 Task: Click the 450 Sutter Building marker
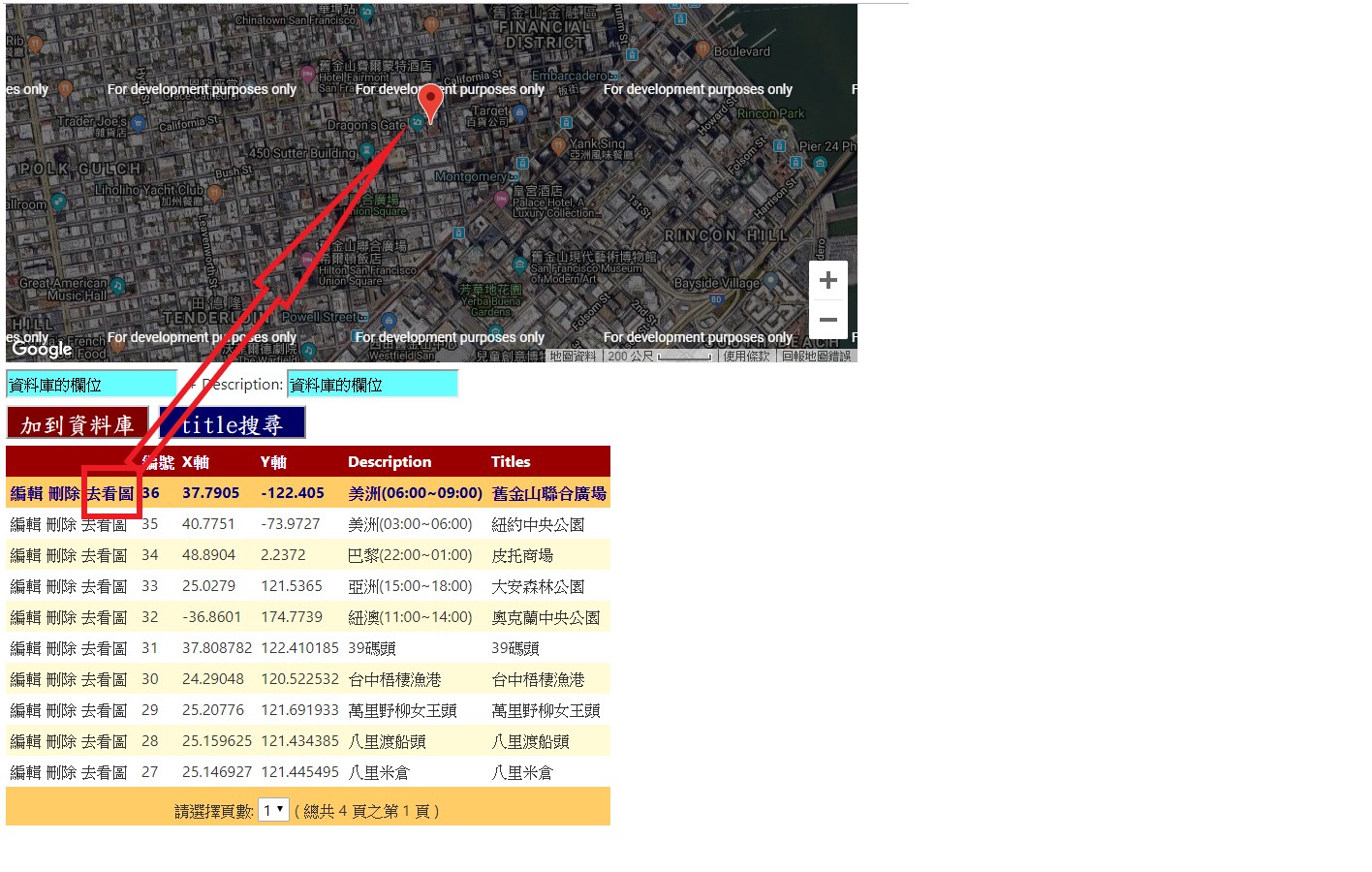click(366, 150)
